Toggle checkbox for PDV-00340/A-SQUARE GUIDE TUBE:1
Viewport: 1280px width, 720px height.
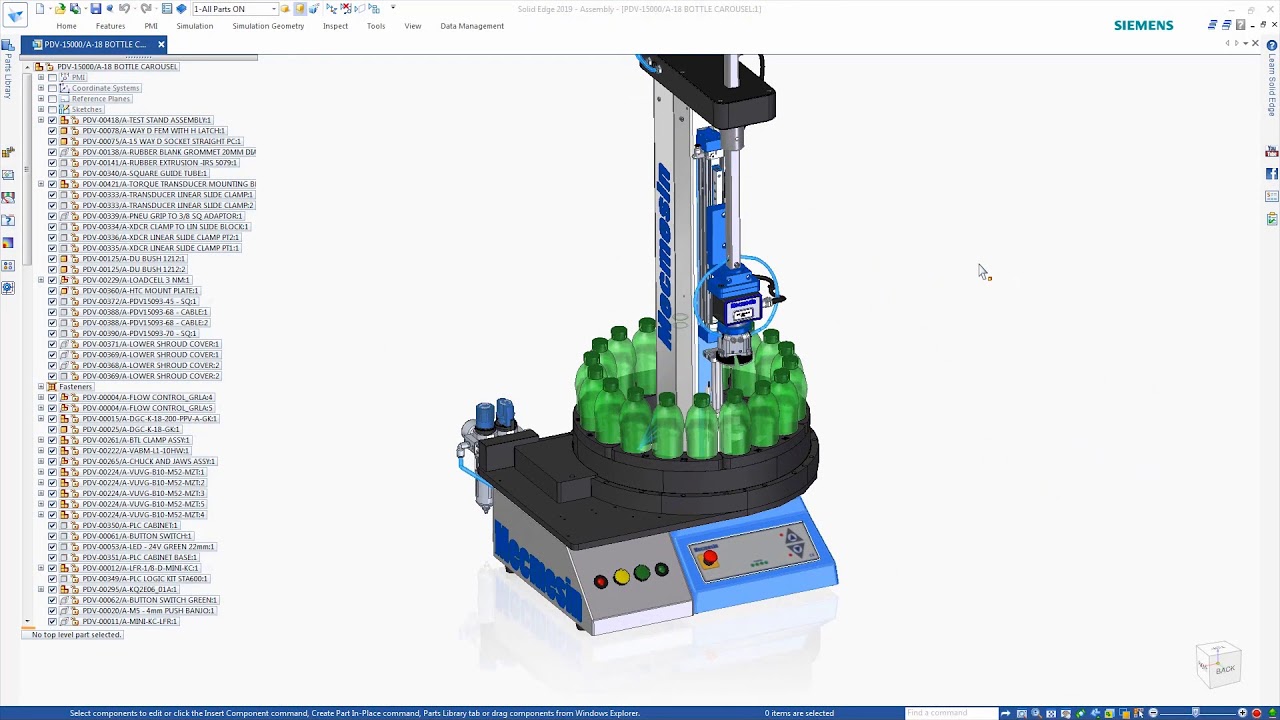pyautogui.click(x=52, y=173)
